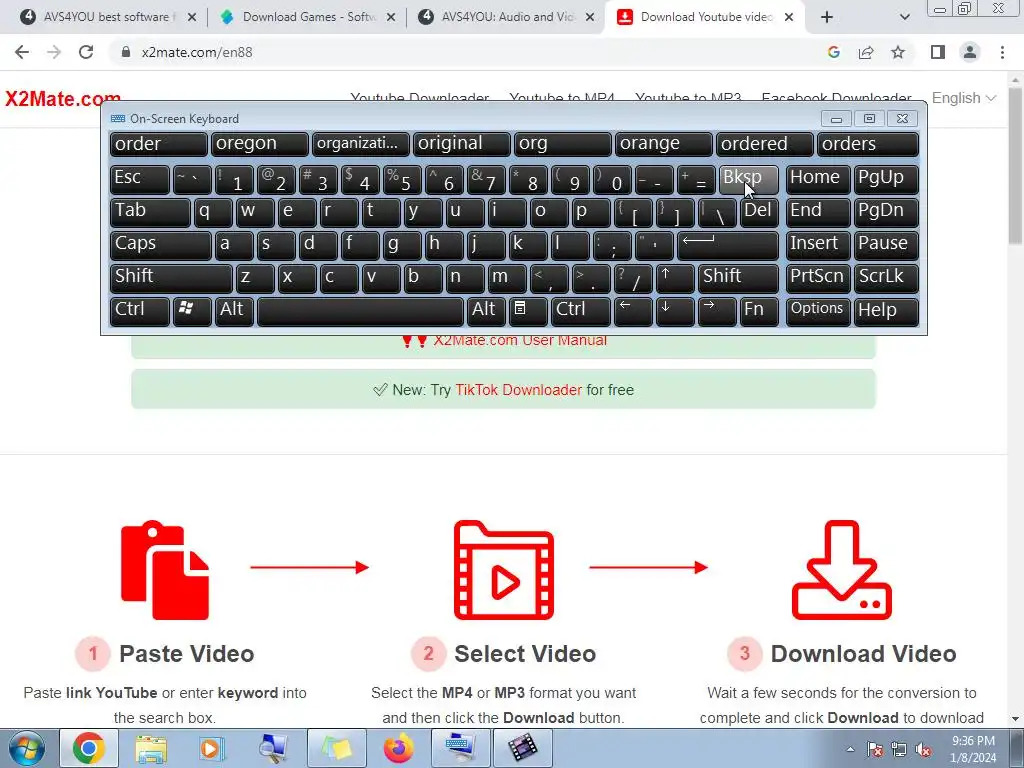Click the browser back arrow
This screenshot has width=1024, height=768.
[x=22, y=52]
